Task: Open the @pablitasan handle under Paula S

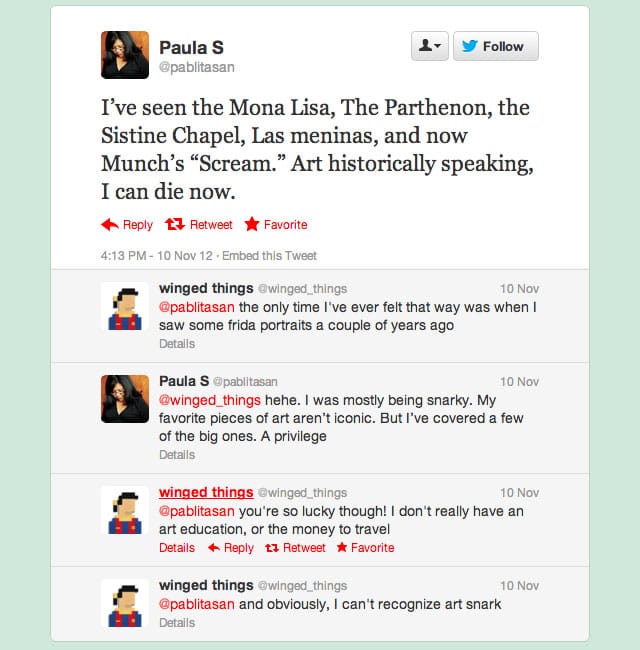Action: click(197, 67)
